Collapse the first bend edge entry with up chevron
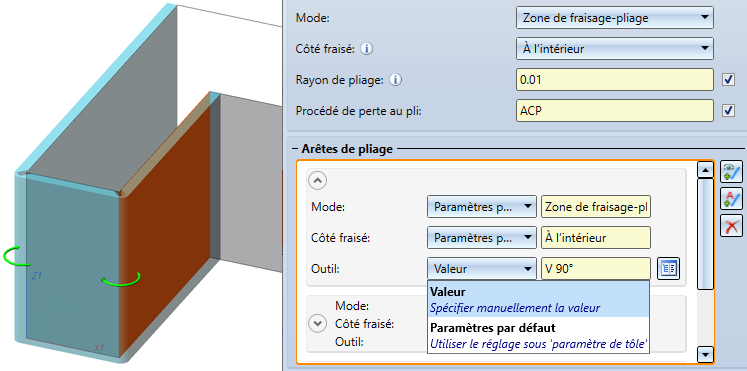 tap(318, 180)
